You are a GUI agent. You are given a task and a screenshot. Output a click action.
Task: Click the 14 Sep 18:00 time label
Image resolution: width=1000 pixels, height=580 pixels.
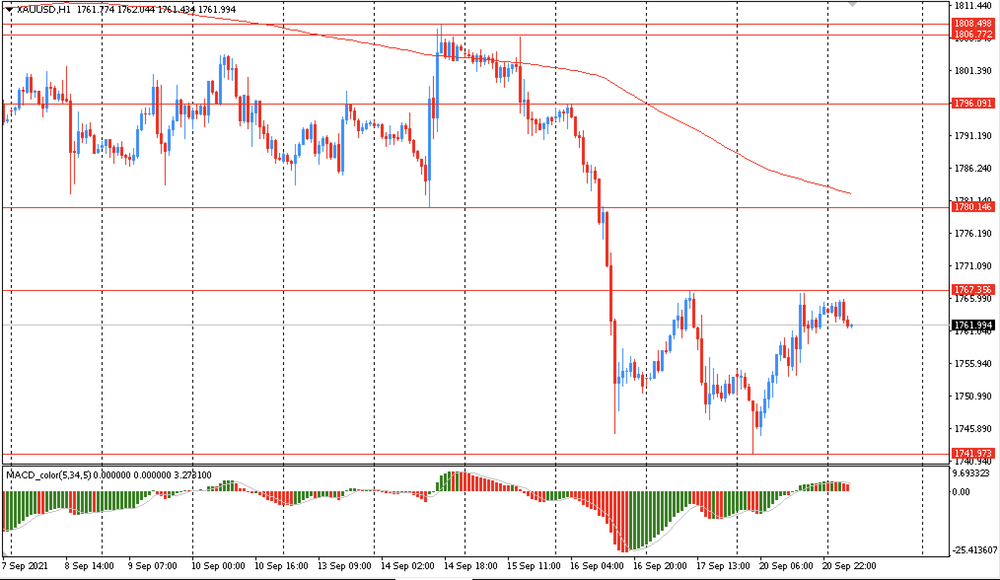[471, 566]
